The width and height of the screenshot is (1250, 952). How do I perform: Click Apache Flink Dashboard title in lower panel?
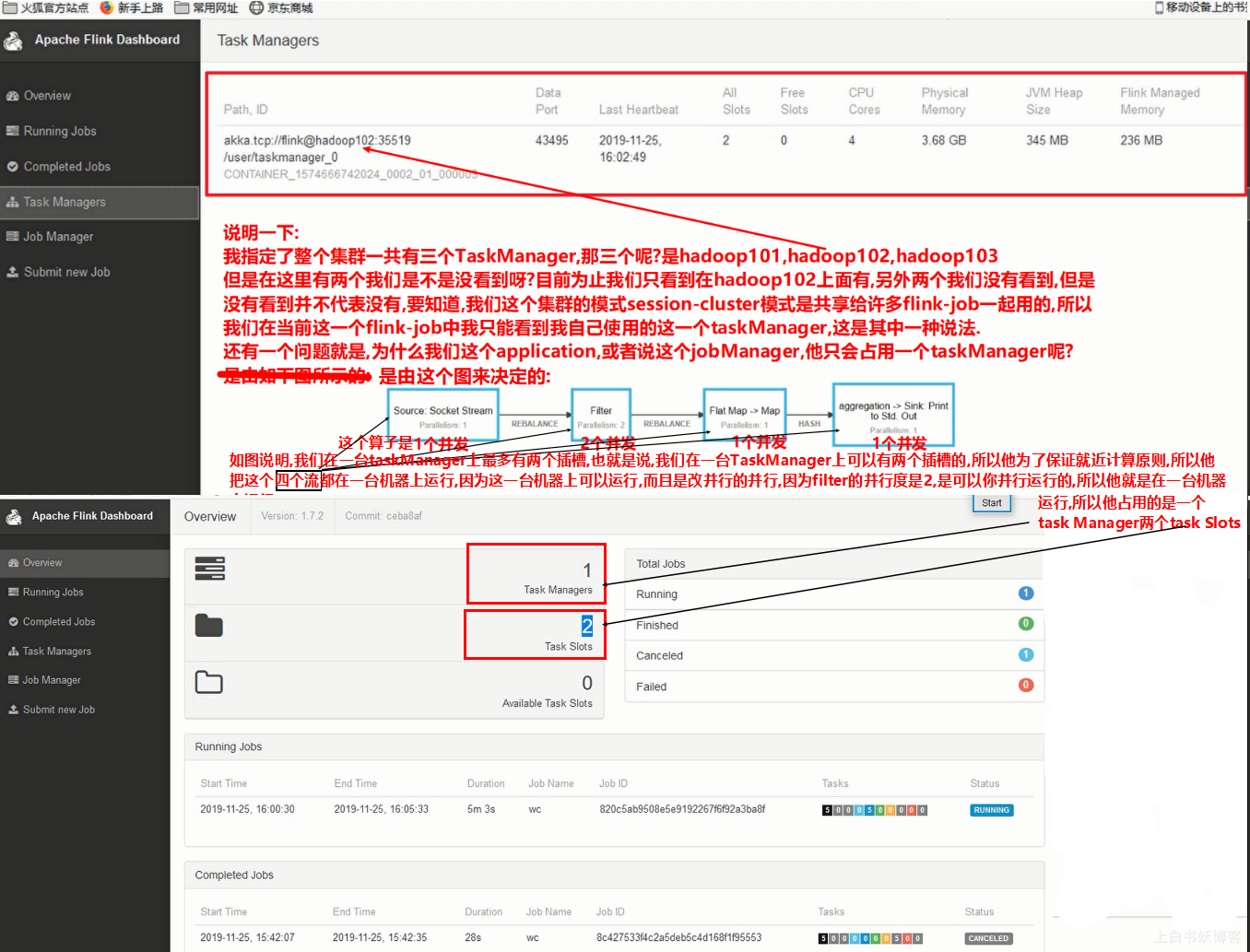click(92, 516)
